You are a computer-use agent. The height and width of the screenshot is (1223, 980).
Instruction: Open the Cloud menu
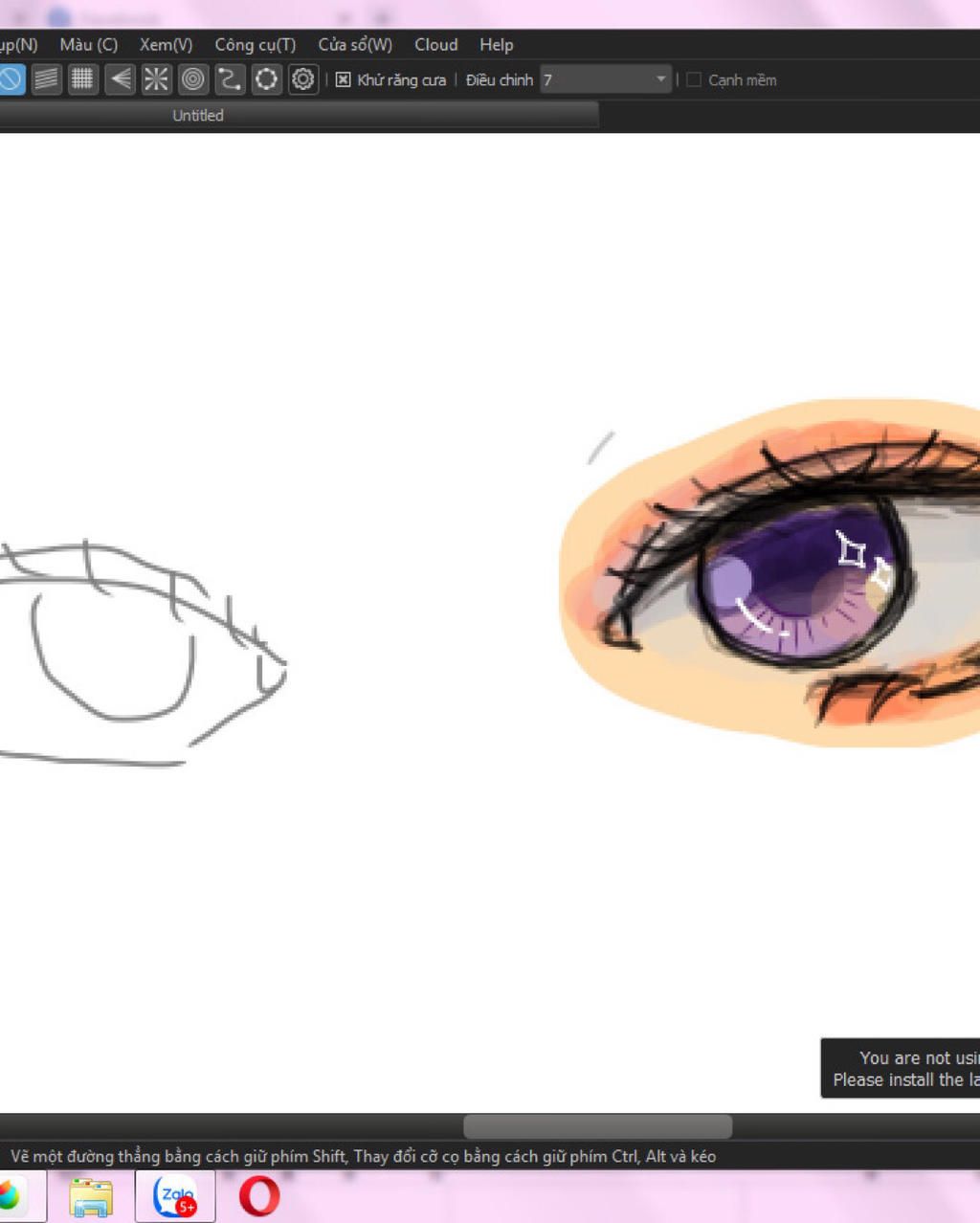pos(435,44)
